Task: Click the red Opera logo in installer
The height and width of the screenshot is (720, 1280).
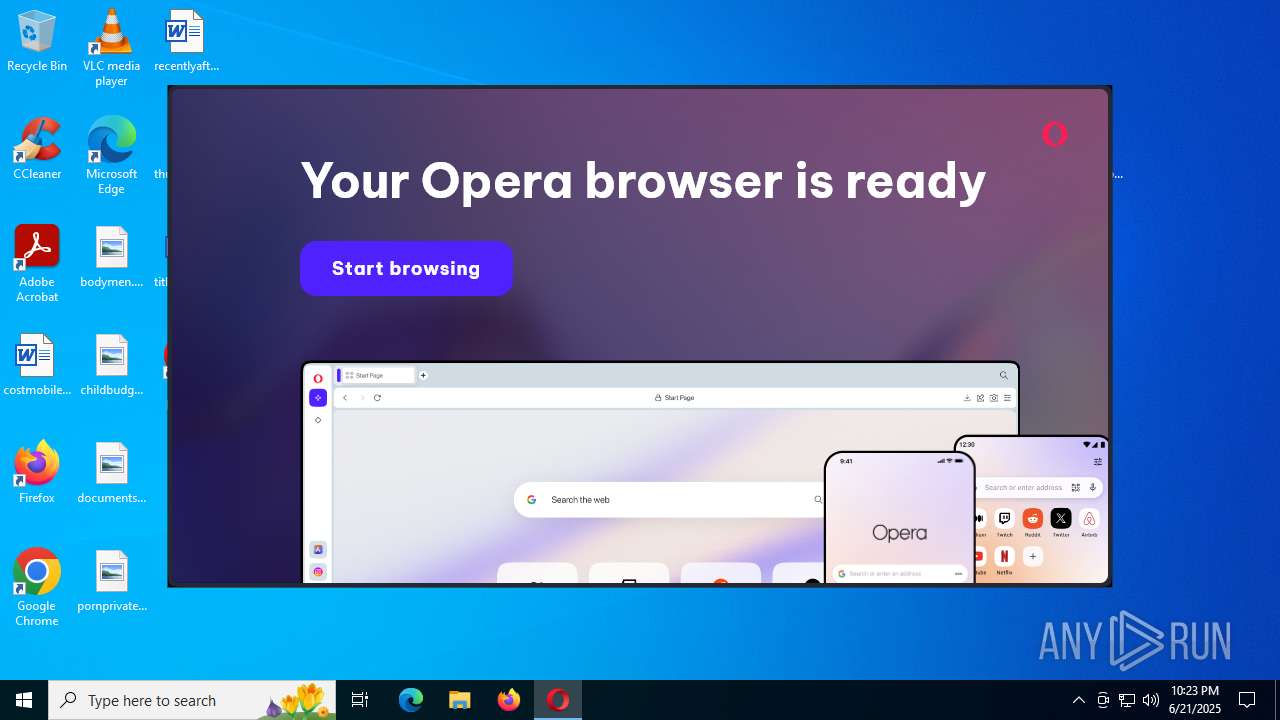Action: point(1055,134)
